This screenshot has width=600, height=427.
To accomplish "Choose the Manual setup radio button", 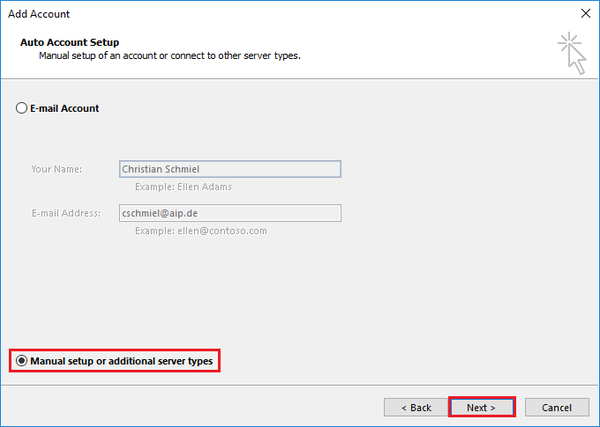I will (x=21, y=360).
